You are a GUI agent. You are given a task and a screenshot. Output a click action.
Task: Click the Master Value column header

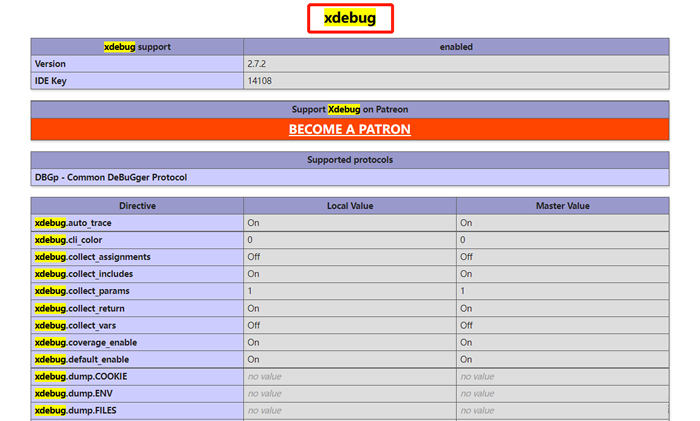(x=562, y=206)
